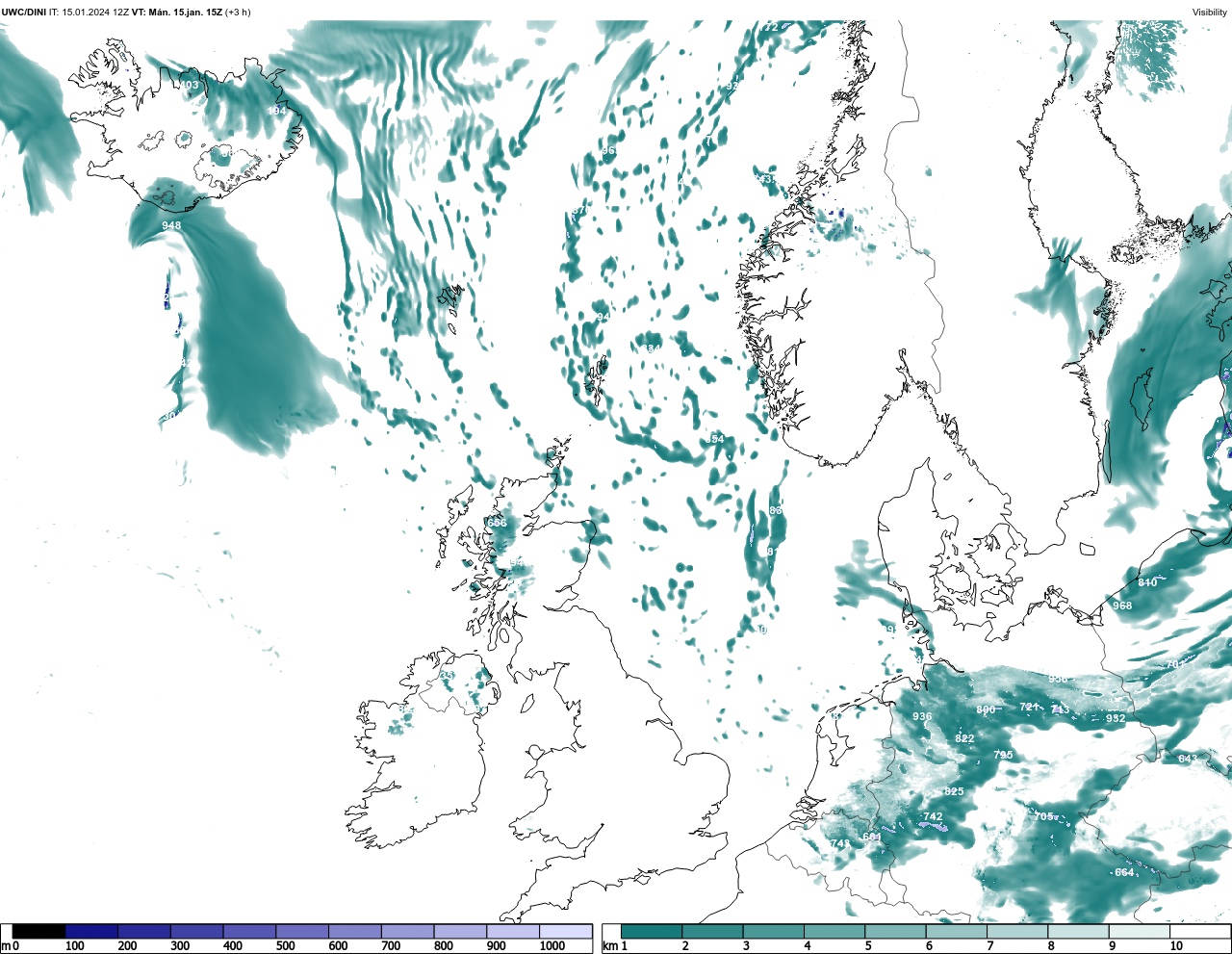The width and height of the screenshot is (1232, 954).
Task: Click the 'Mán. 15.jan. 15Z' valid time
Action: coord(185,13)
